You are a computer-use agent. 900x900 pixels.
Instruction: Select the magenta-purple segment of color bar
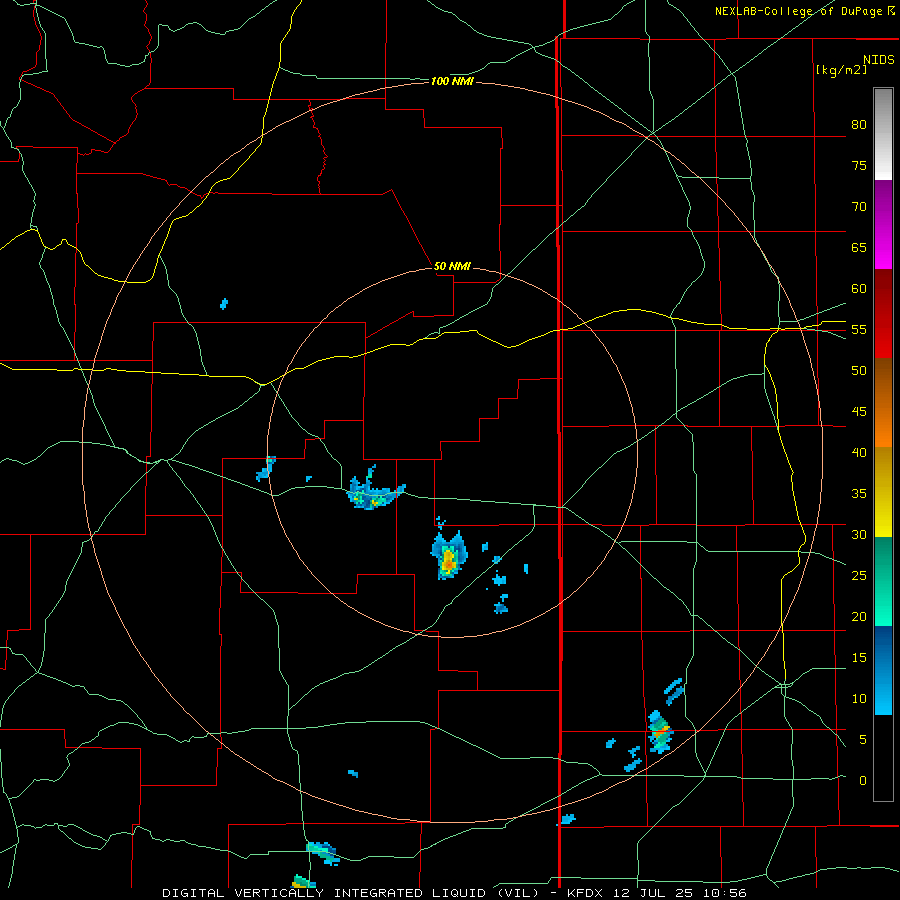coord(883,224)
